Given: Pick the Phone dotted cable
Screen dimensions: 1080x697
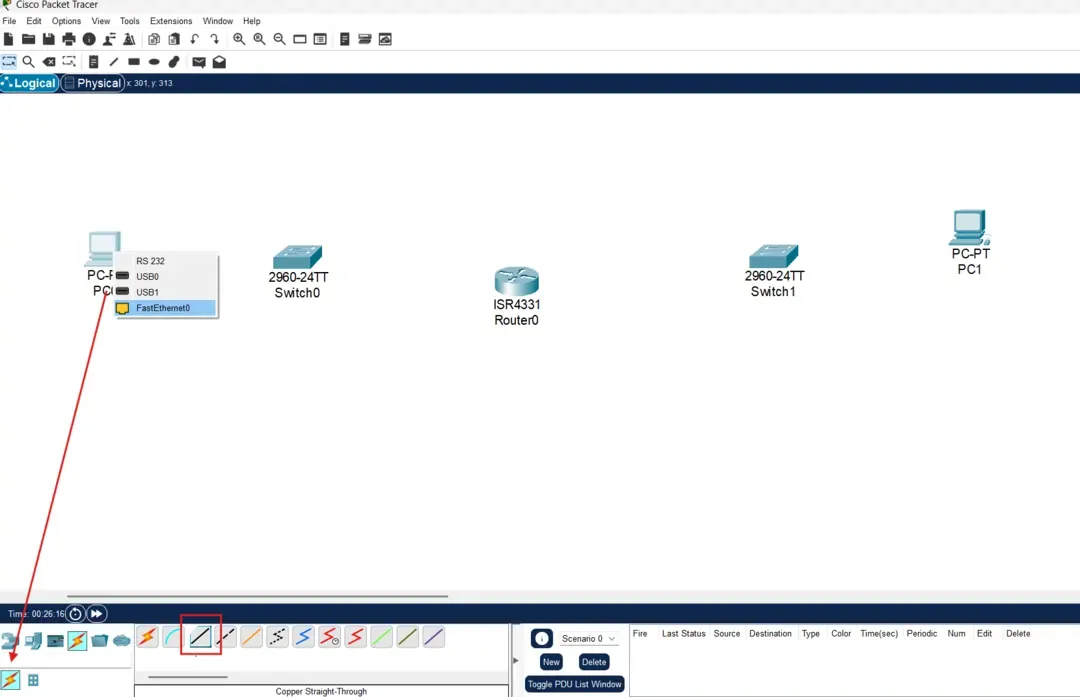Looking at the screenshot, I should pos(278,637).
